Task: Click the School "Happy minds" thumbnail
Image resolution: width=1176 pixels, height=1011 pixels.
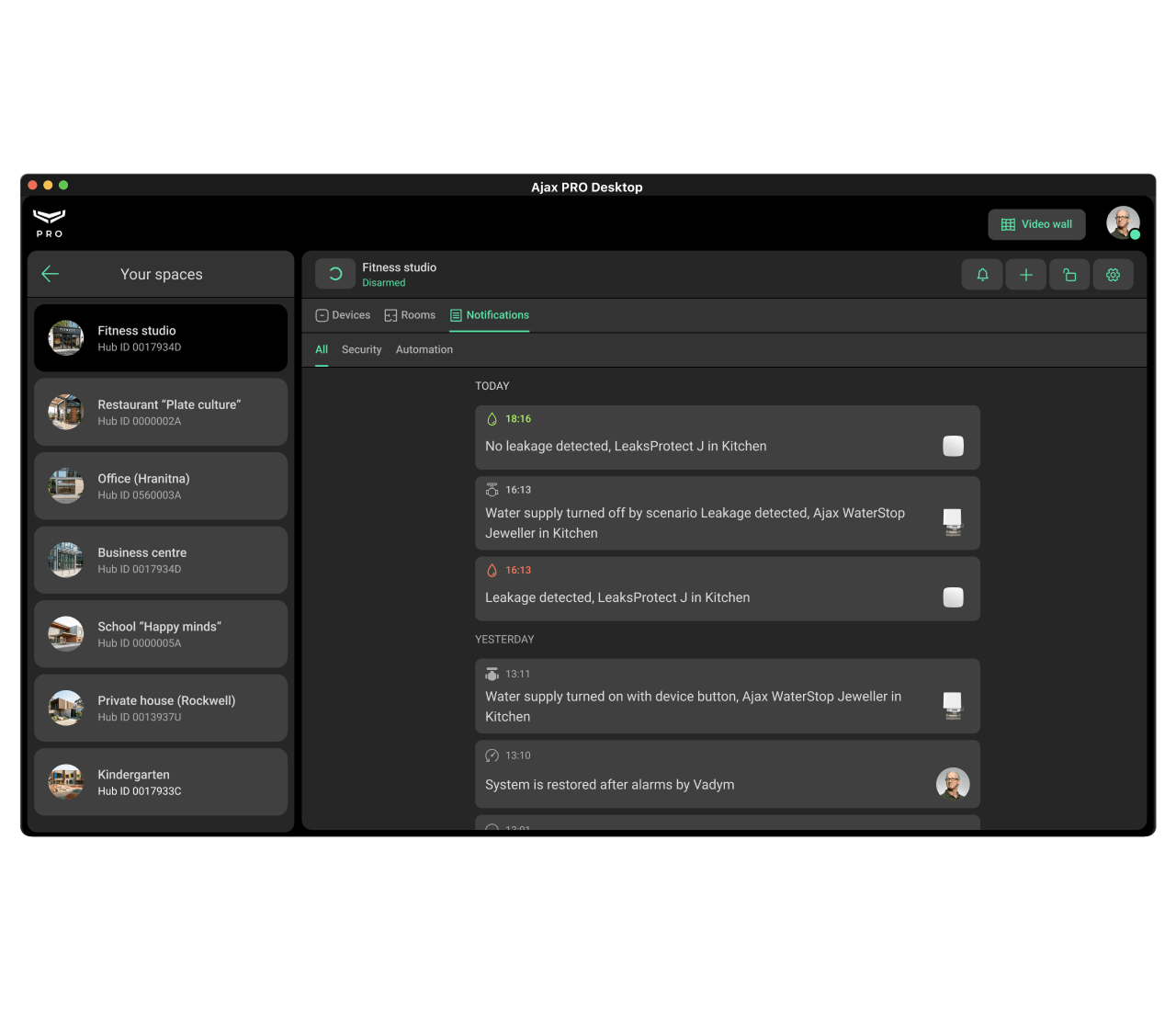Action: (66, 634)
